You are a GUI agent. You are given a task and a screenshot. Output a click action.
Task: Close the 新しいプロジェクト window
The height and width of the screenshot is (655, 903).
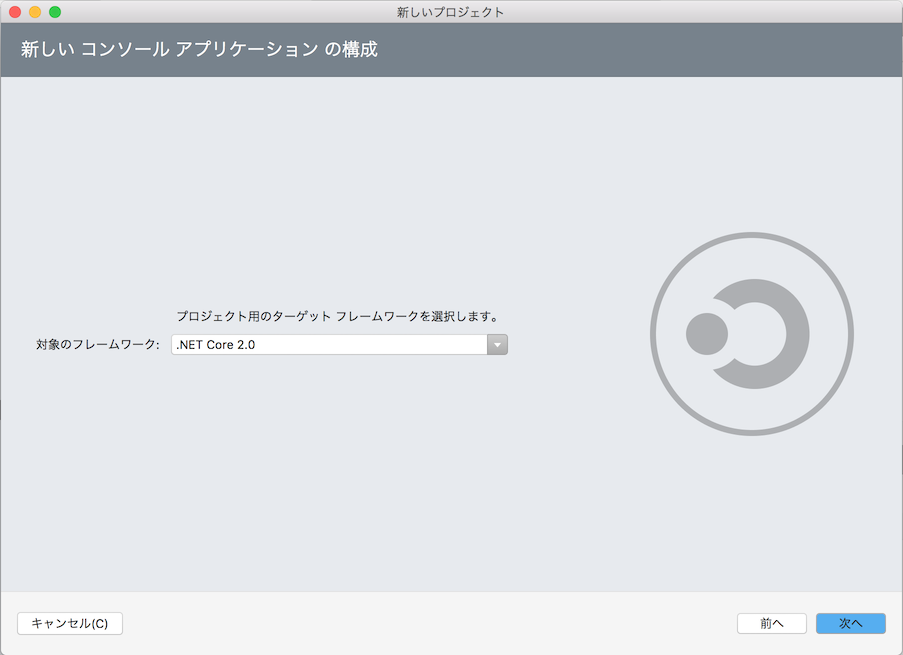click(x=15, y=12)
